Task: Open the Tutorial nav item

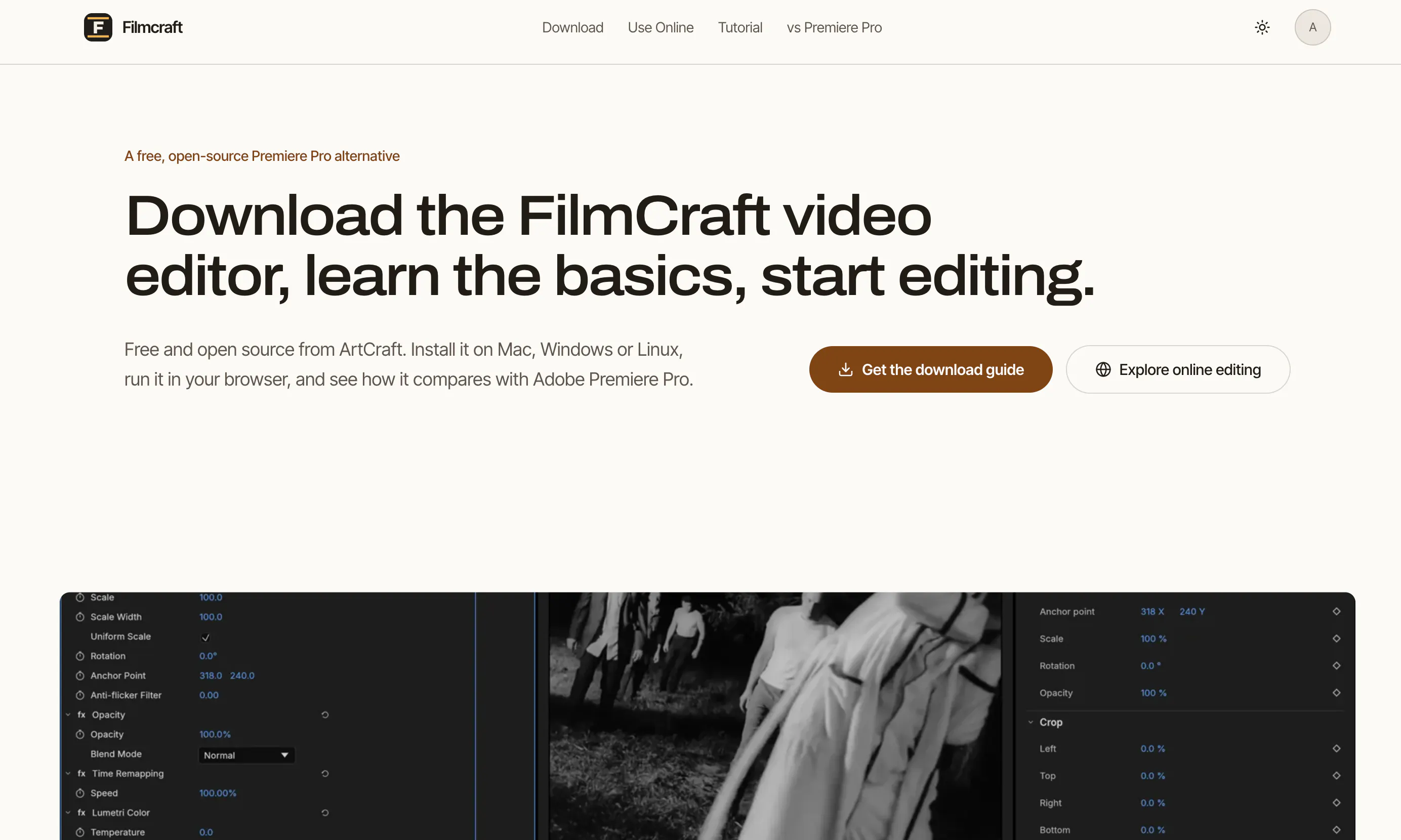Action: tap(740, 27)
